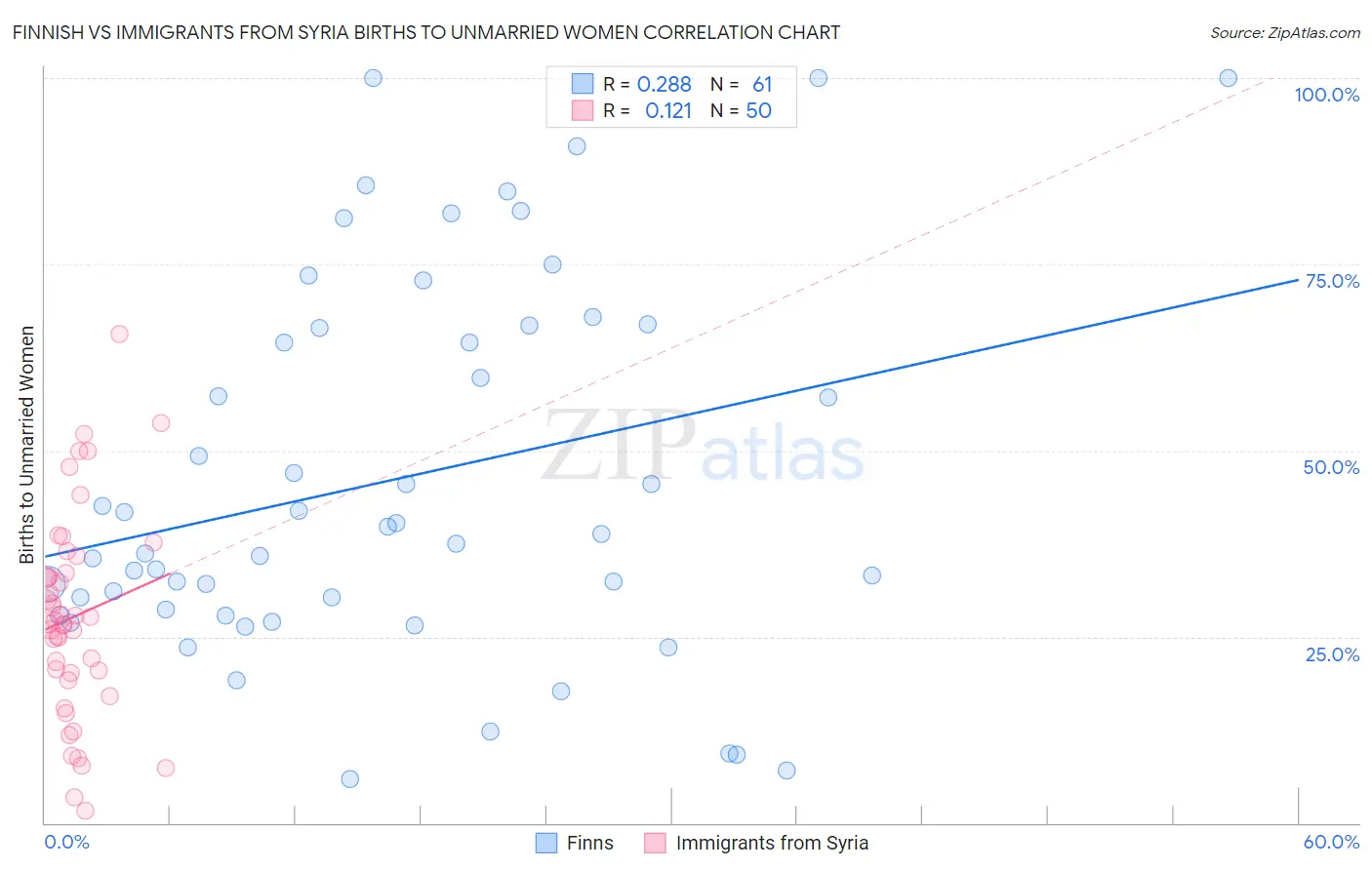Click the blue swatch beside R = 0.288

(583, 84)
